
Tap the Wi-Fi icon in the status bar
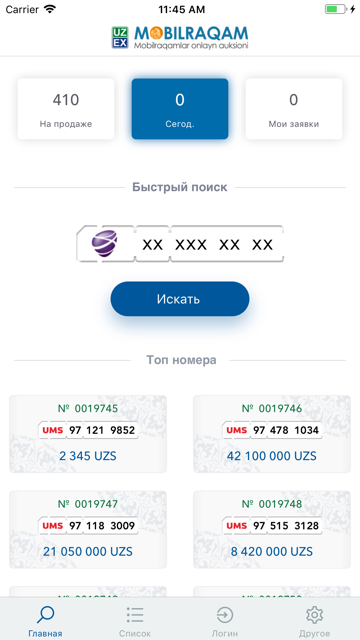point(50,9)
